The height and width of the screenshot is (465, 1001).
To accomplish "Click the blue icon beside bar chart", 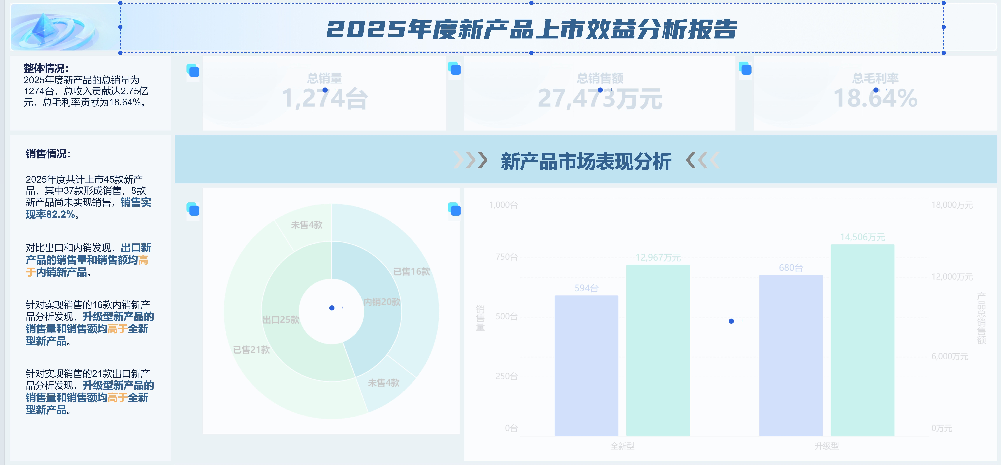I will [x=454, y=209].
